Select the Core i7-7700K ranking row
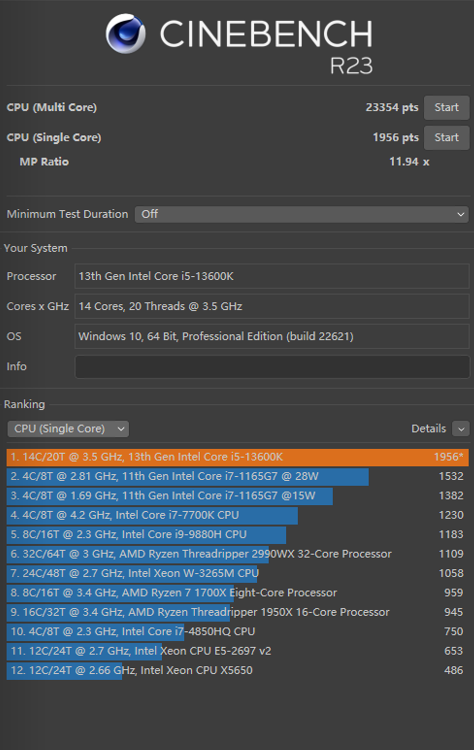Screen dimensions: 474x750 tap(237, 515)
